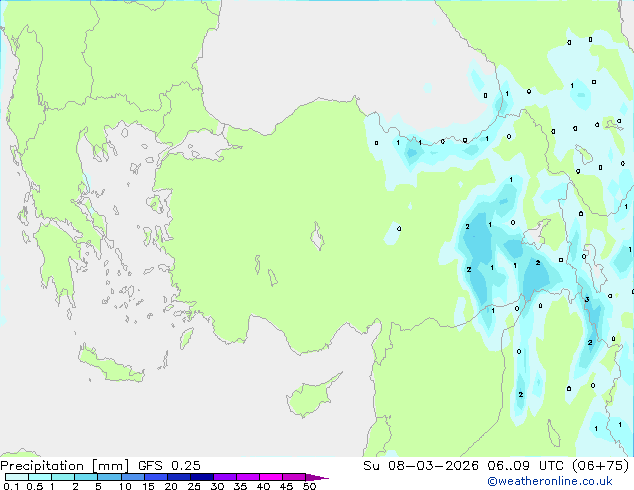This screenshot has height=490, width=634.
Task: Click the GFS 0.25 model label
Action: [x=169, y=466]
